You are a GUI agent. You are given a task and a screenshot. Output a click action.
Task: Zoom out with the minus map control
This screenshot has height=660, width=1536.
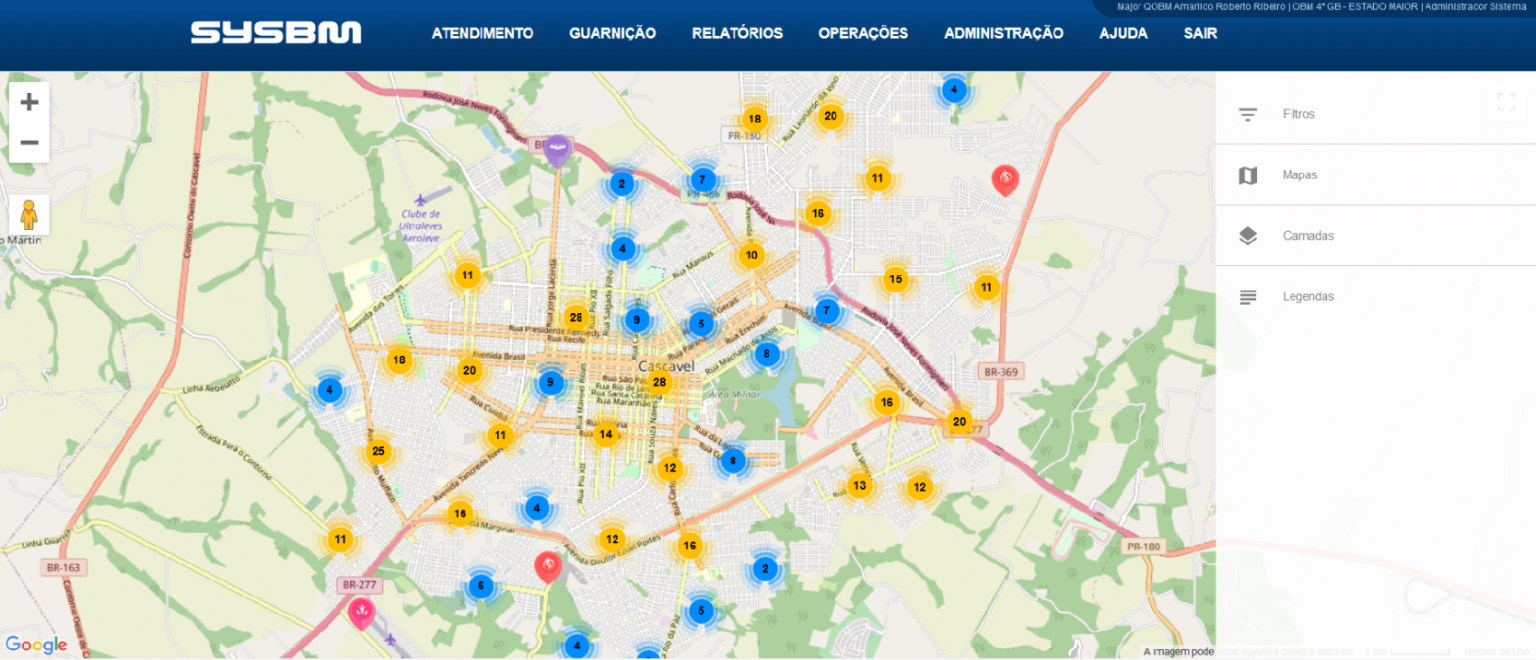[x=29, y=142]
